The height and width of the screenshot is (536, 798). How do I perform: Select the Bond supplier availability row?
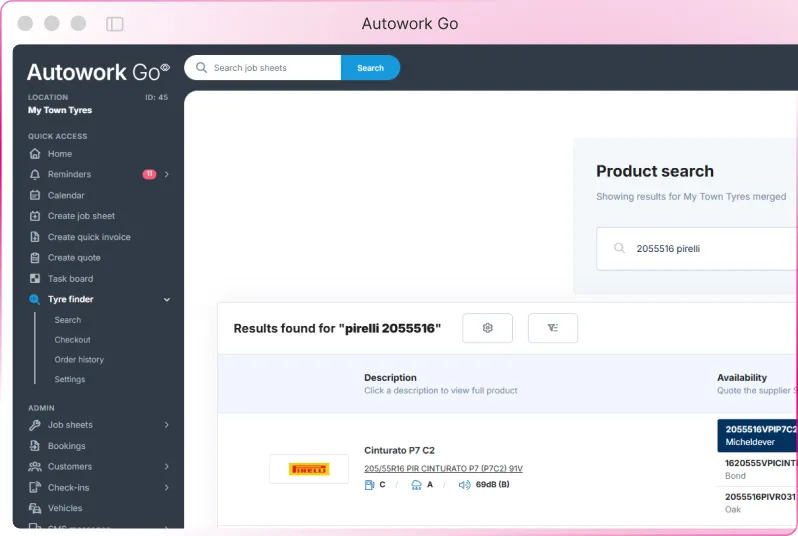tap(757, 469)
